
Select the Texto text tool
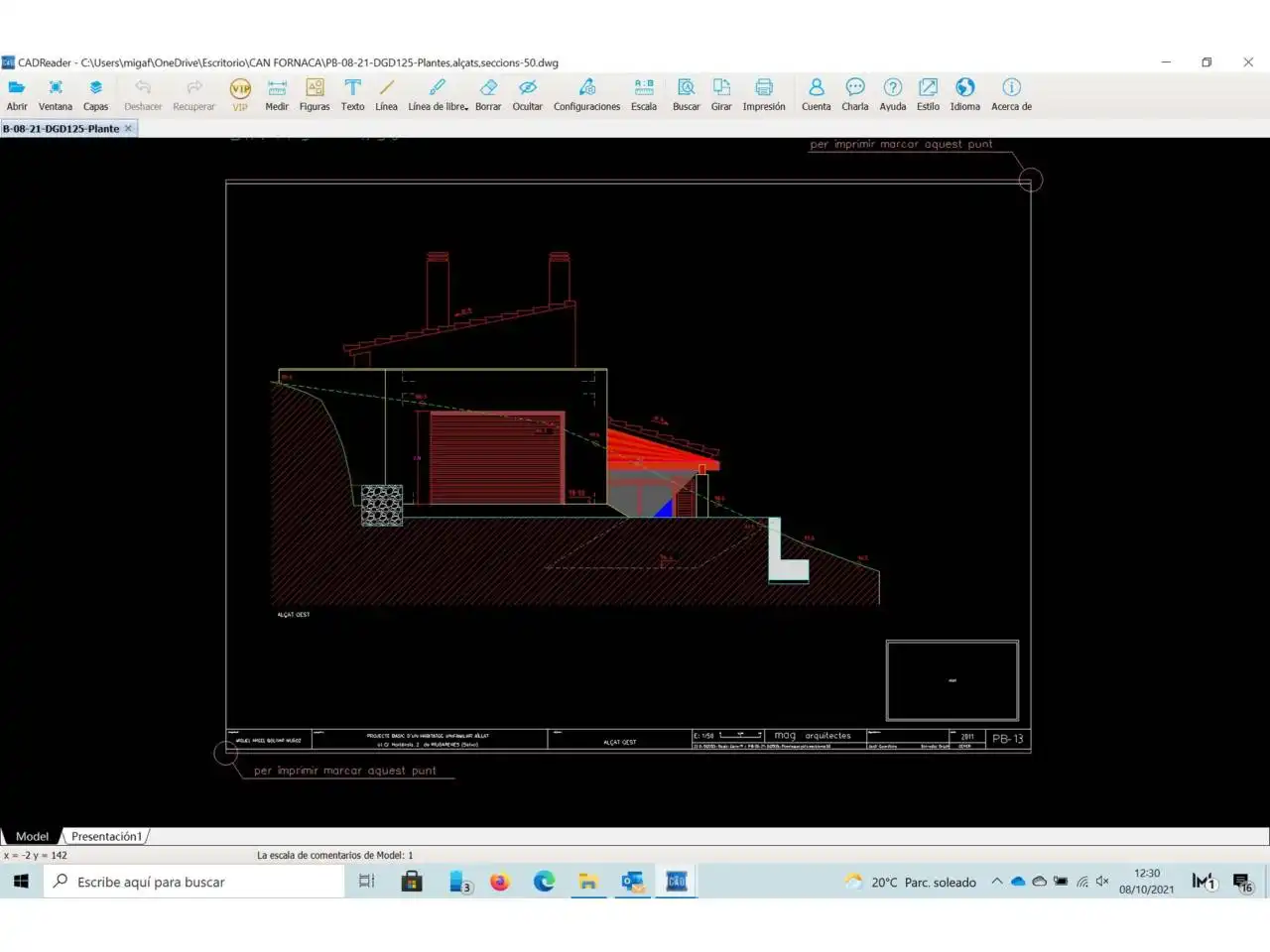(352, 94)
